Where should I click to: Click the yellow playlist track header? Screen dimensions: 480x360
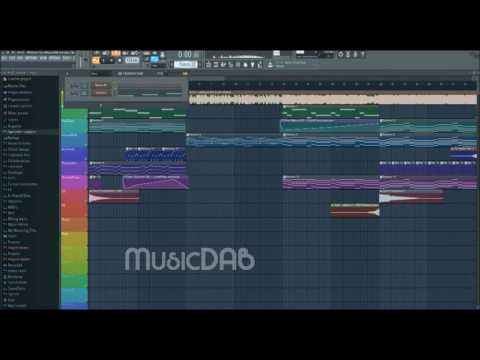[74, 238]
